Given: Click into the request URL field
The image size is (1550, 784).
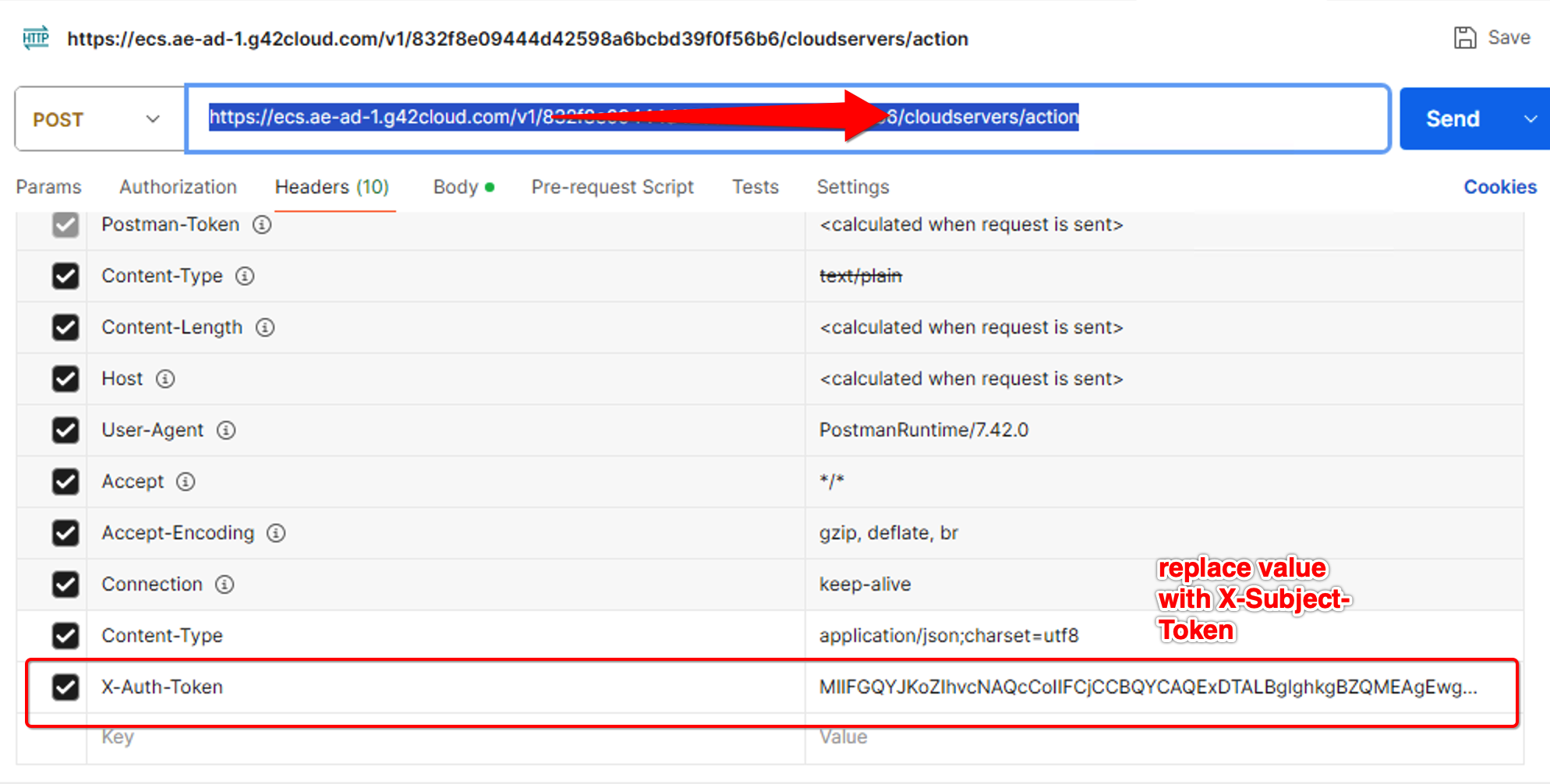Looking at the screenshot, I should coord(787,118).
